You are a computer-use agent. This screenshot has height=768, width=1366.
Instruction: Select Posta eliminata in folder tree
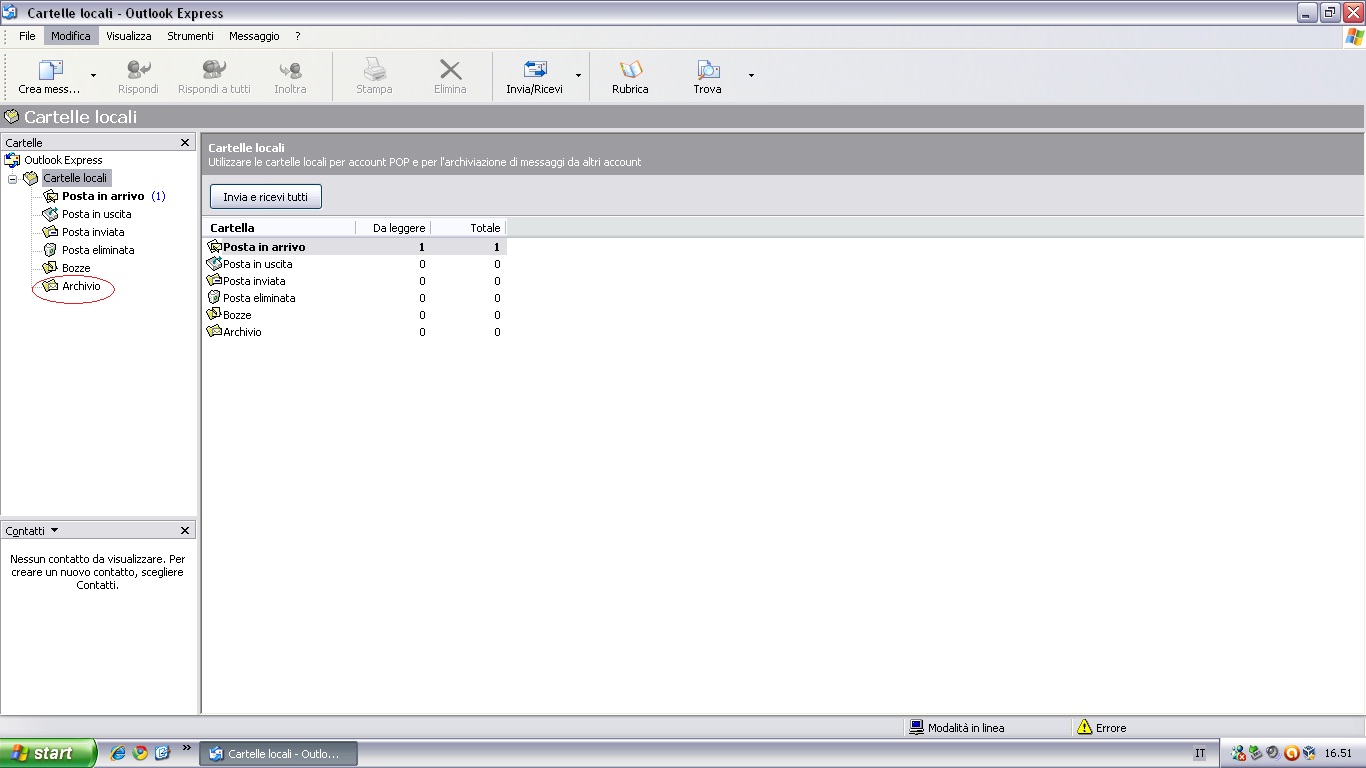[x=98, y=250]
